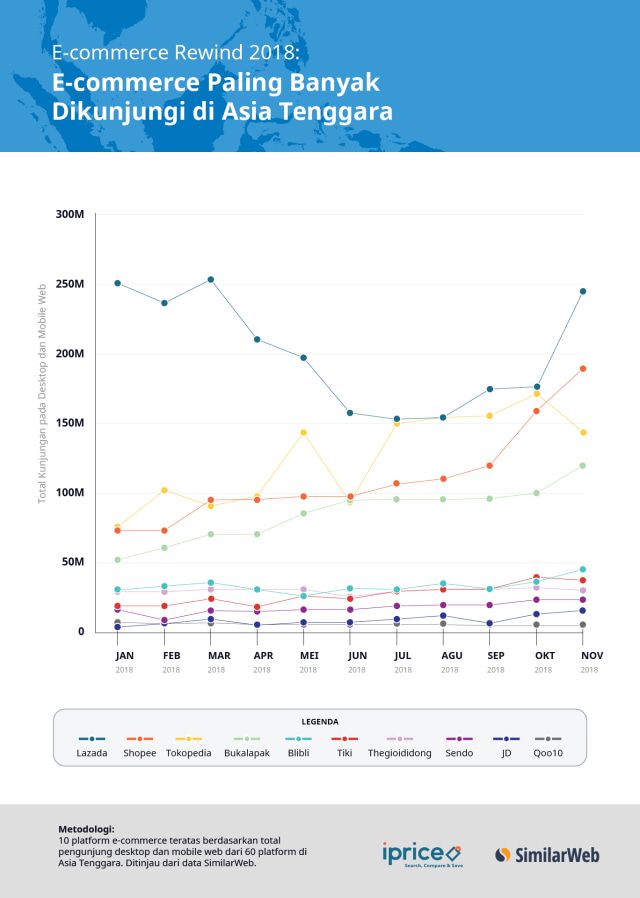Click the 'JD' legend label
Image resolution: width=640 pixels, height=898 pixels.
[506, 753]
